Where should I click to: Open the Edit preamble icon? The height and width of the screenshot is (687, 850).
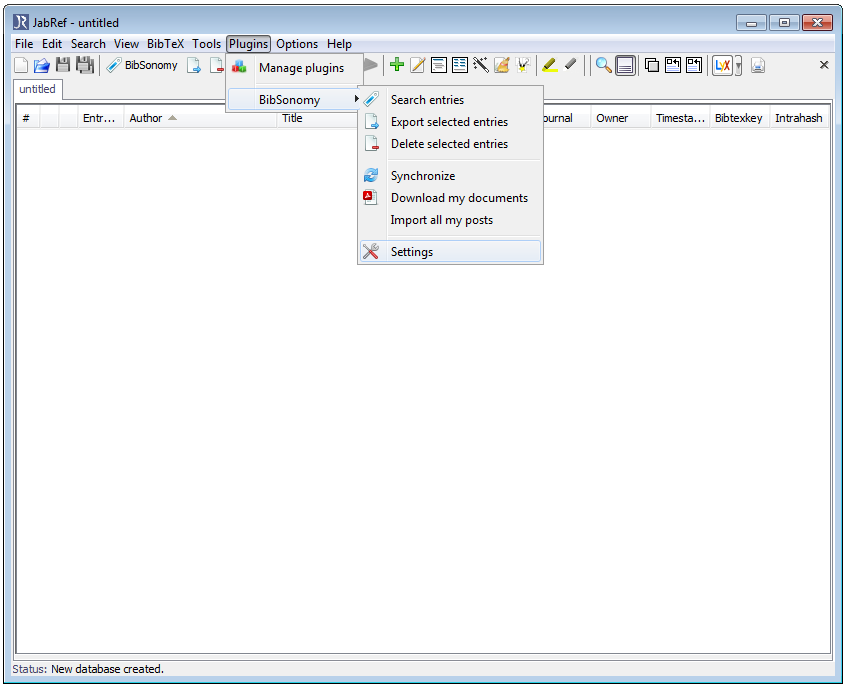click(x=439, y=65)
